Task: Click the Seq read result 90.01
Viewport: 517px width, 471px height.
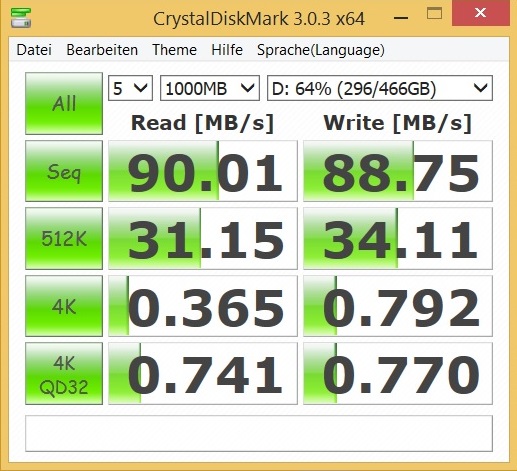Action: pos(203,171)
